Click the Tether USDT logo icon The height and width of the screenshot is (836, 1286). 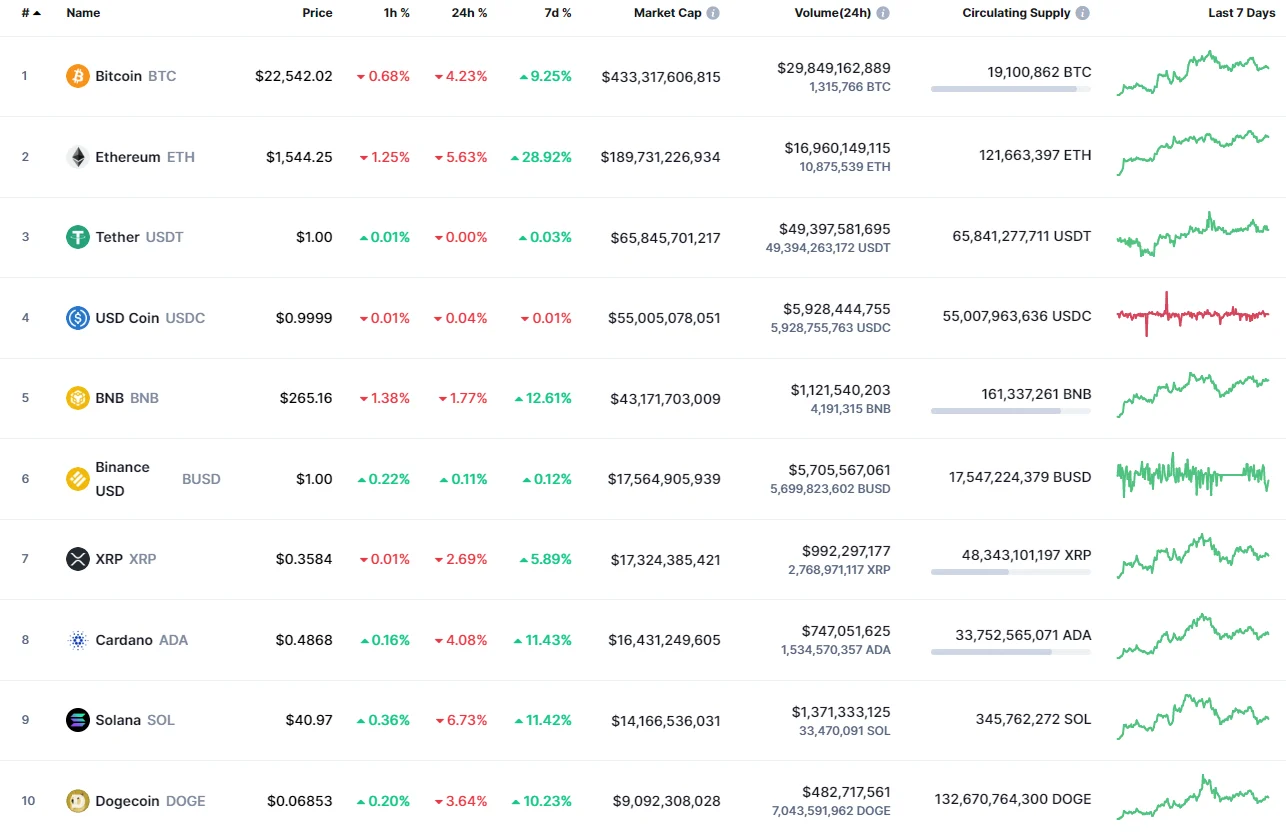(x=76, y=237)
